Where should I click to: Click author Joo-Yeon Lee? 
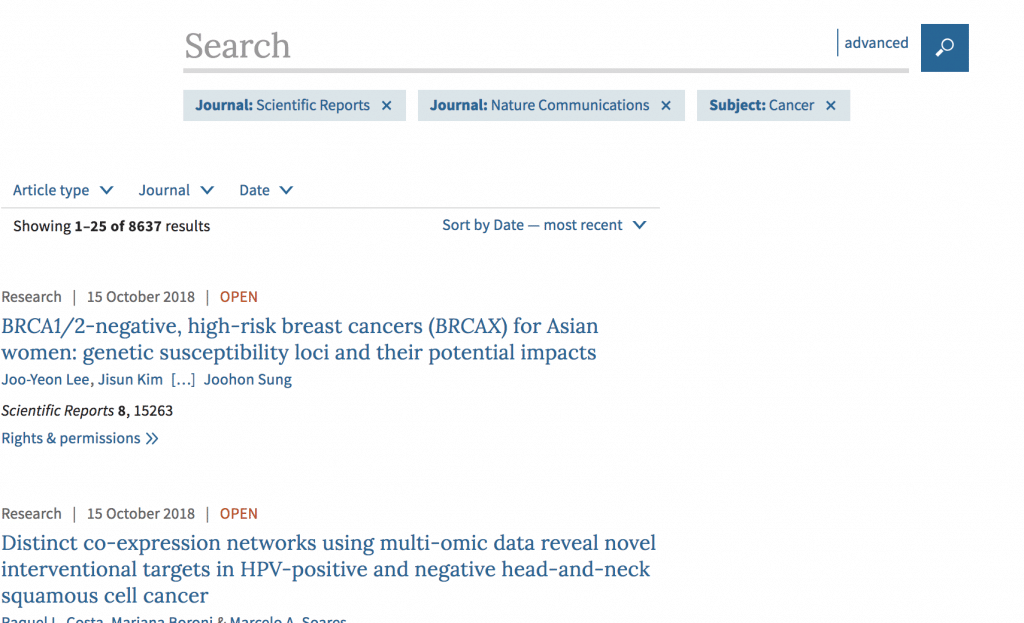(x=47, y=379)
